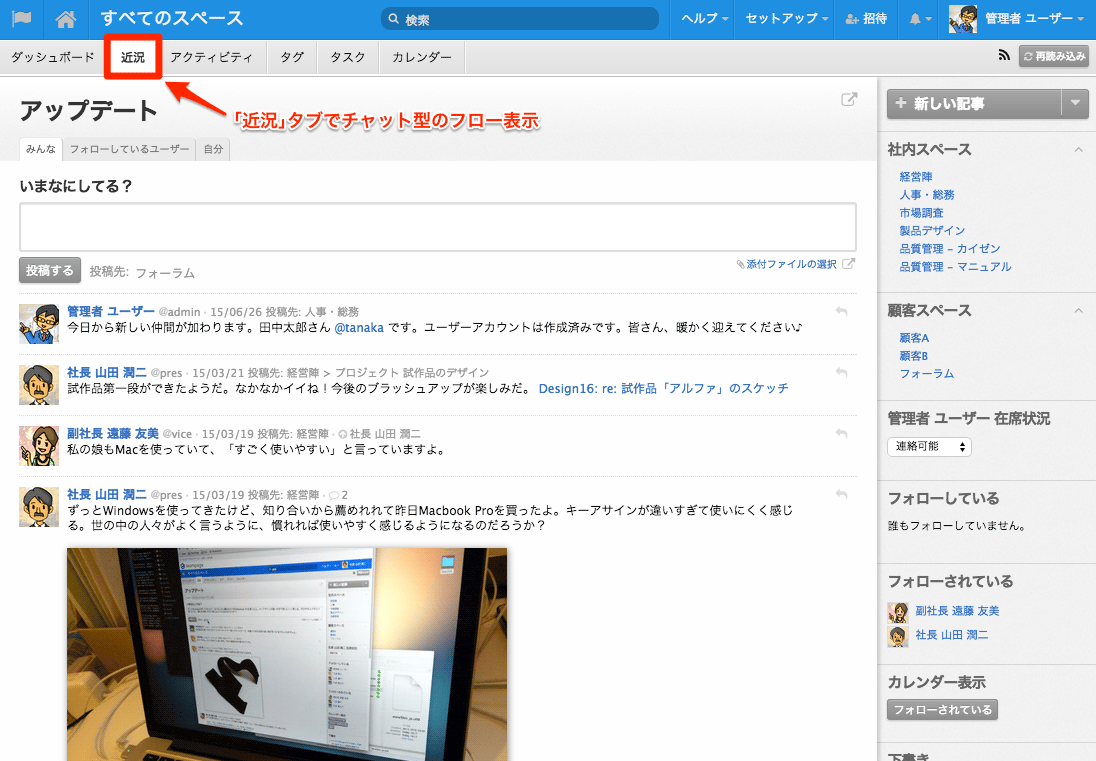This screenshot has height=761, width=1096.
Task: Open 管理者 ユーザー account menu
Action: click(x=1034, y=19)
